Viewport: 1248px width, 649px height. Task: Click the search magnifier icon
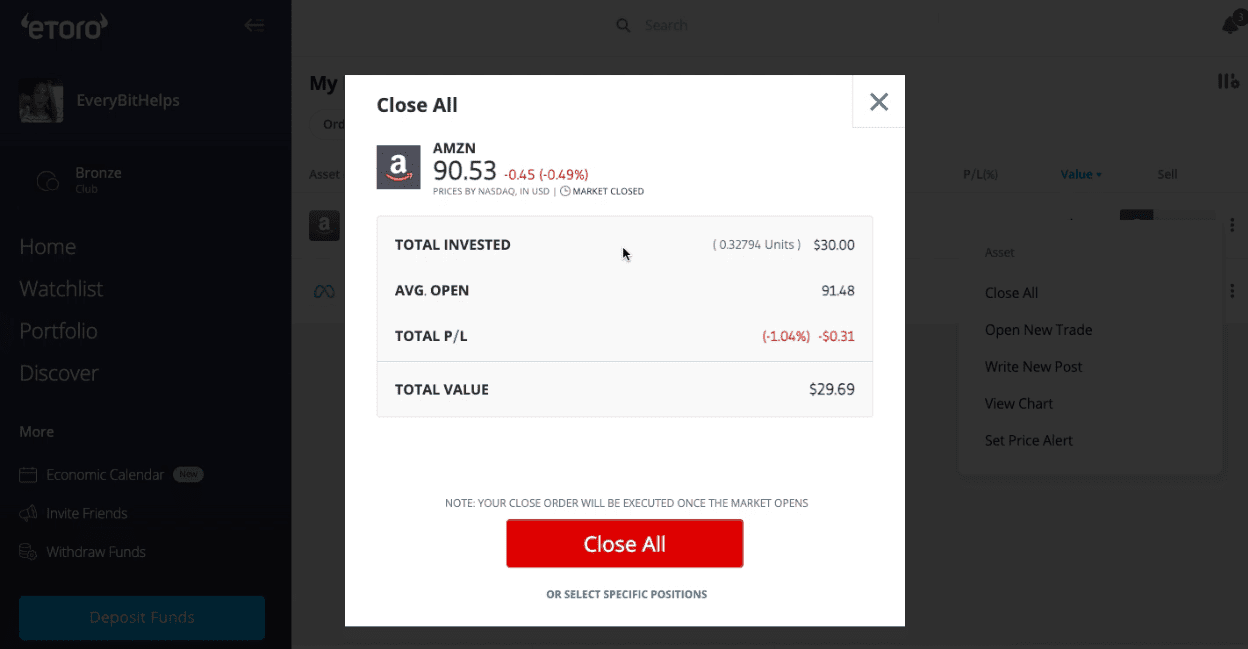tap(622, 24)
